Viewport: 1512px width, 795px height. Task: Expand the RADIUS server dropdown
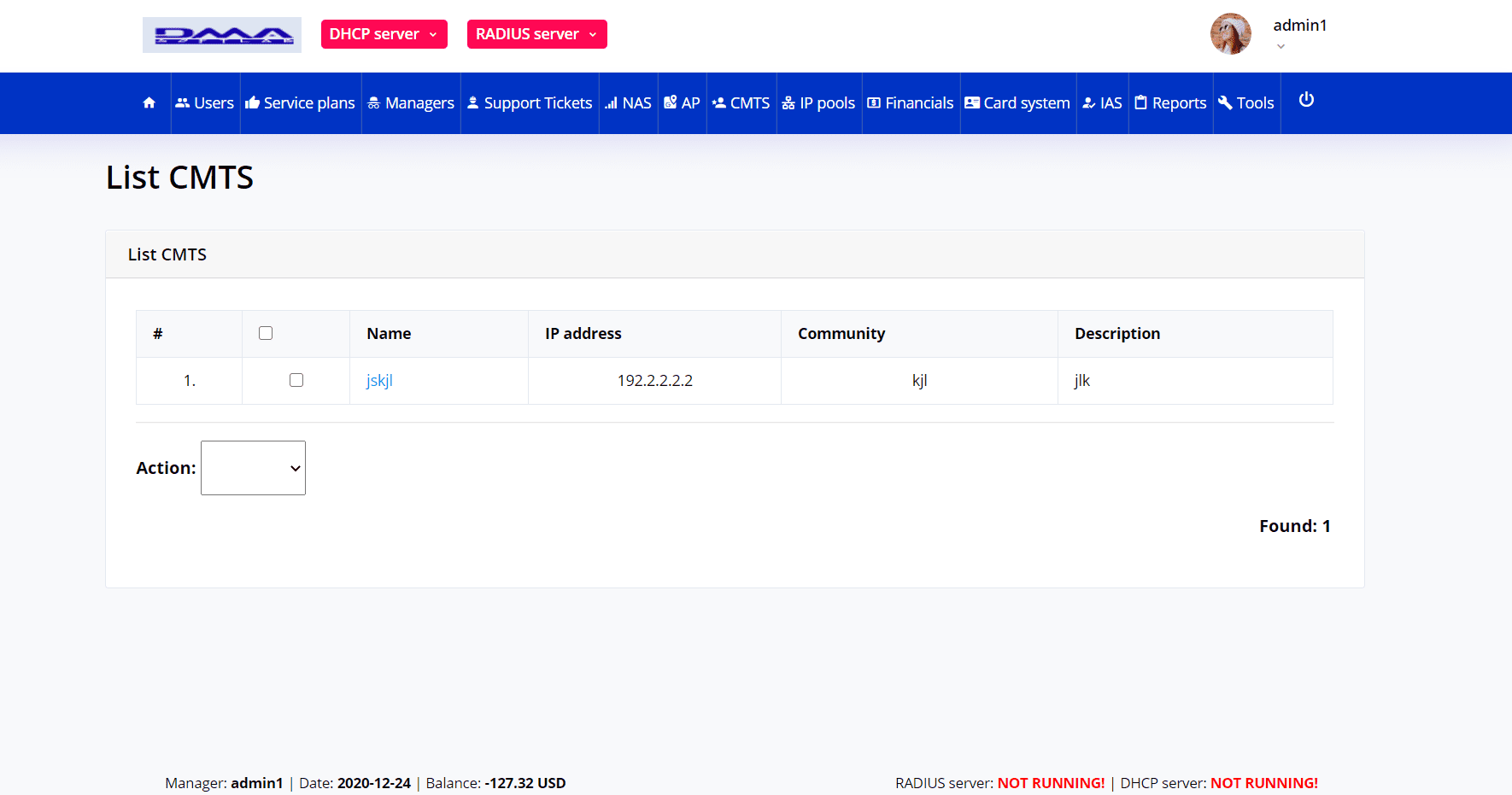point(536,34)
